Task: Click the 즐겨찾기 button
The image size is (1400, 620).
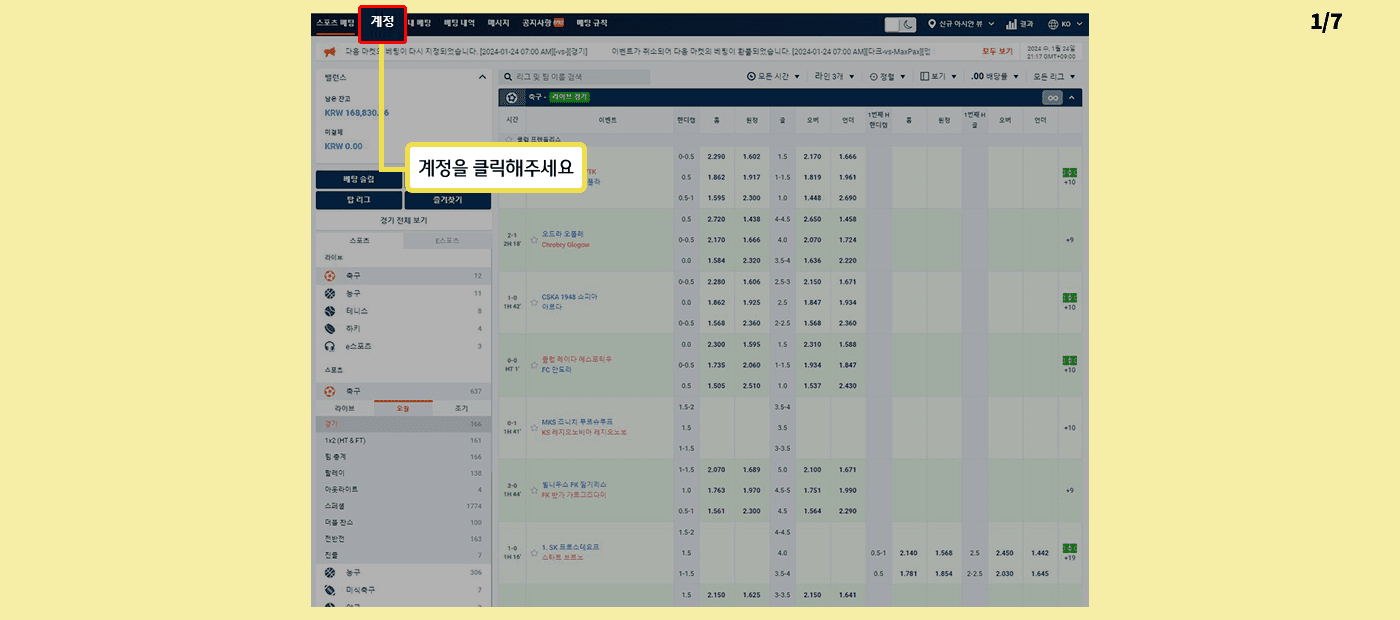Action: point(447,200)
